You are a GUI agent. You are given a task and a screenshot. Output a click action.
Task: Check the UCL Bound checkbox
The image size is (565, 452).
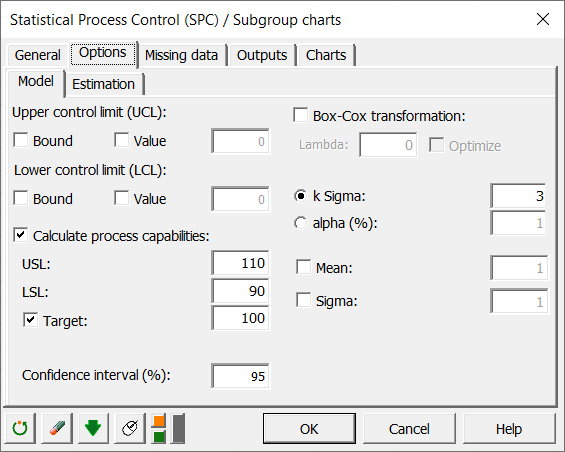point(21,140)
